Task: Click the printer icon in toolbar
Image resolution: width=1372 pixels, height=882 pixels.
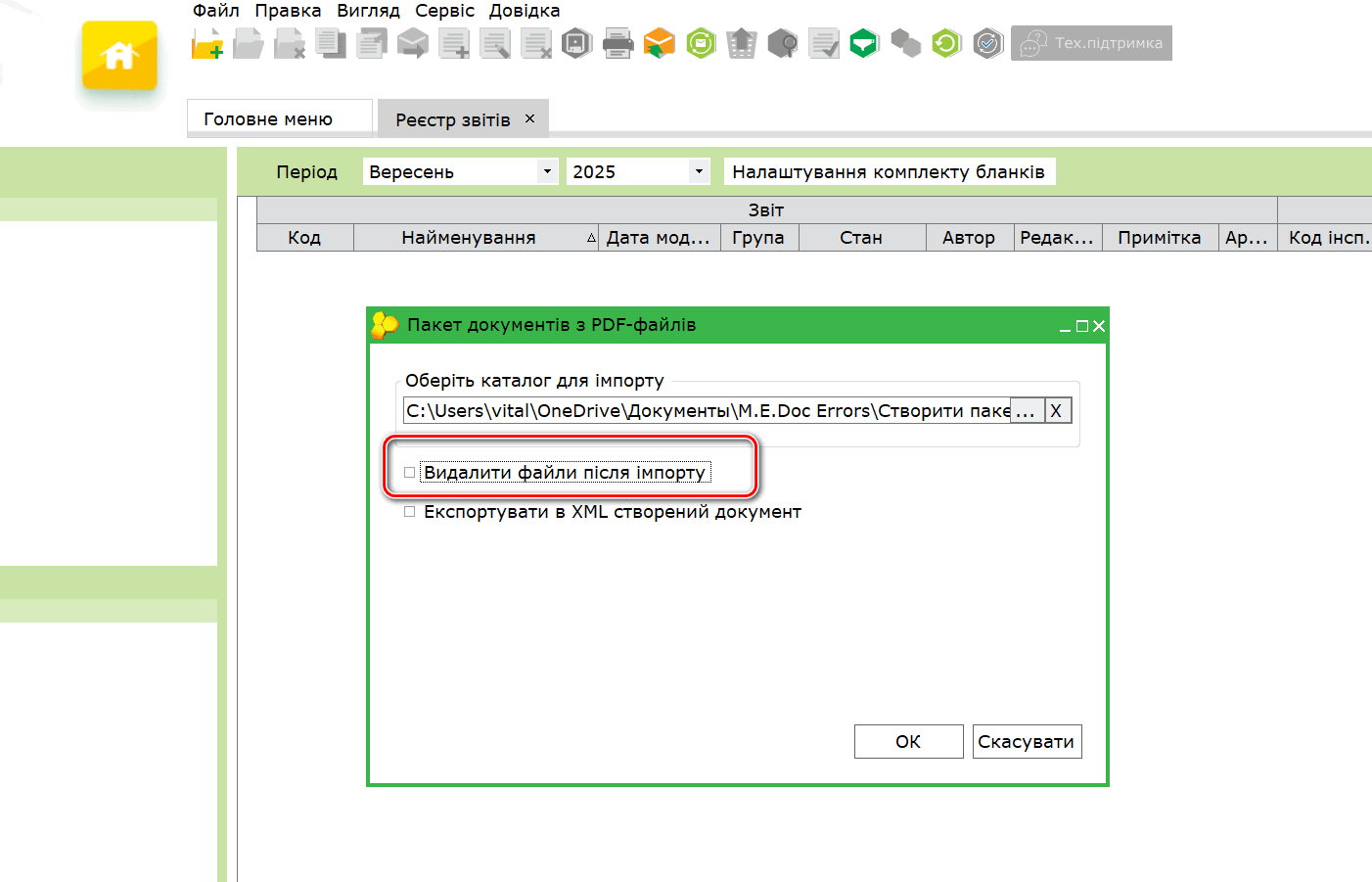Action: pyautogui.click(x=617, y=44)
